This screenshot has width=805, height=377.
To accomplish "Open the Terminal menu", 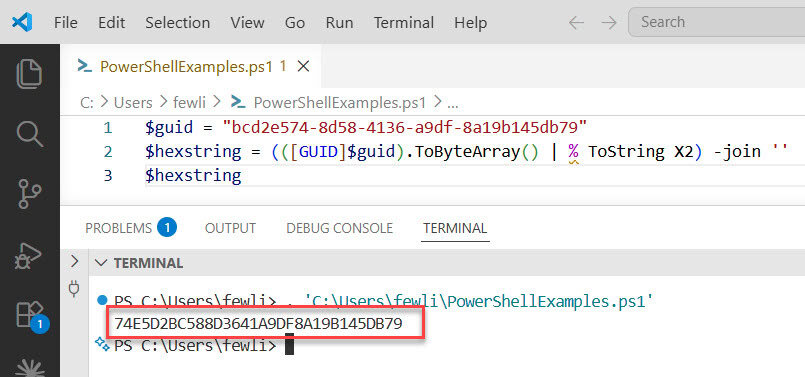I will point(404,23).
